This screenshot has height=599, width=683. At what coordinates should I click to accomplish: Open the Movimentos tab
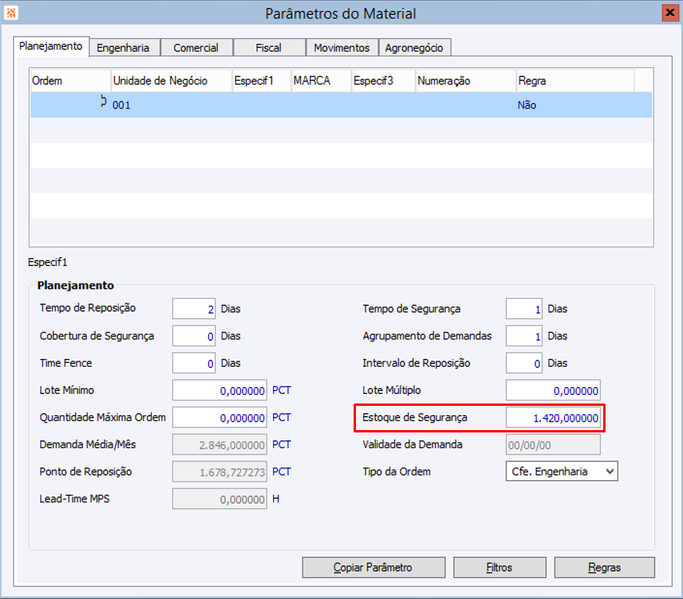pyautogui.click(x=342, y=48)
